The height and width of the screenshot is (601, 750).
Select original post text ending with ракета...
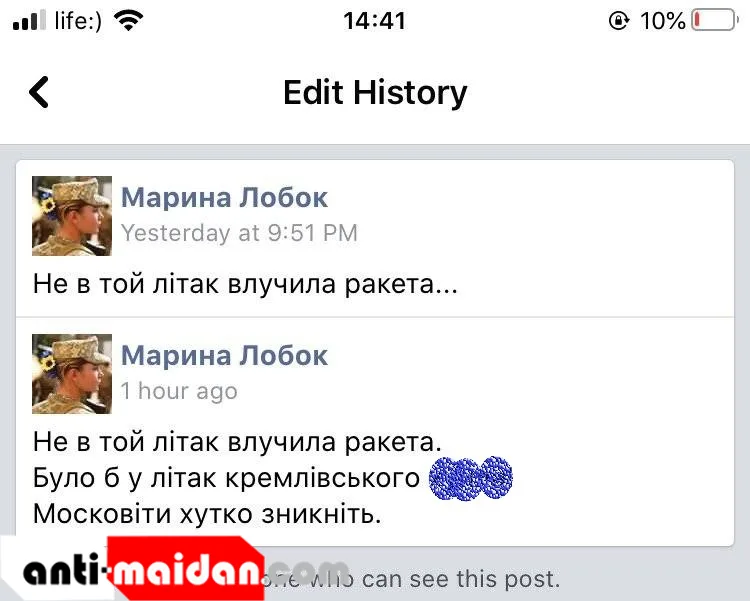click(x=245, y=284)
